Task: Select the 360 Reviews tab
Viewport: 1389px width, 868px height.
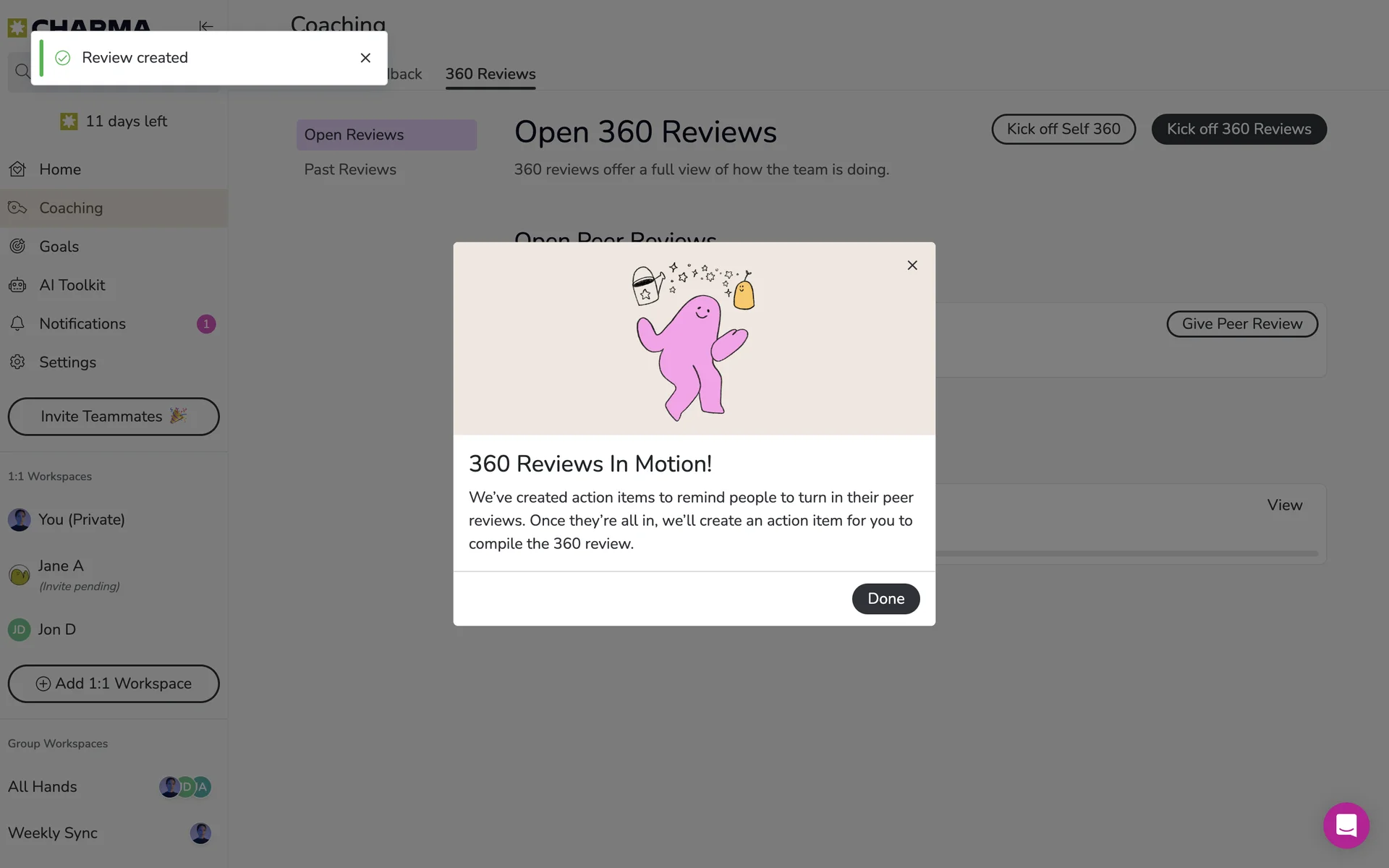Action: click(x=490, y=75)
